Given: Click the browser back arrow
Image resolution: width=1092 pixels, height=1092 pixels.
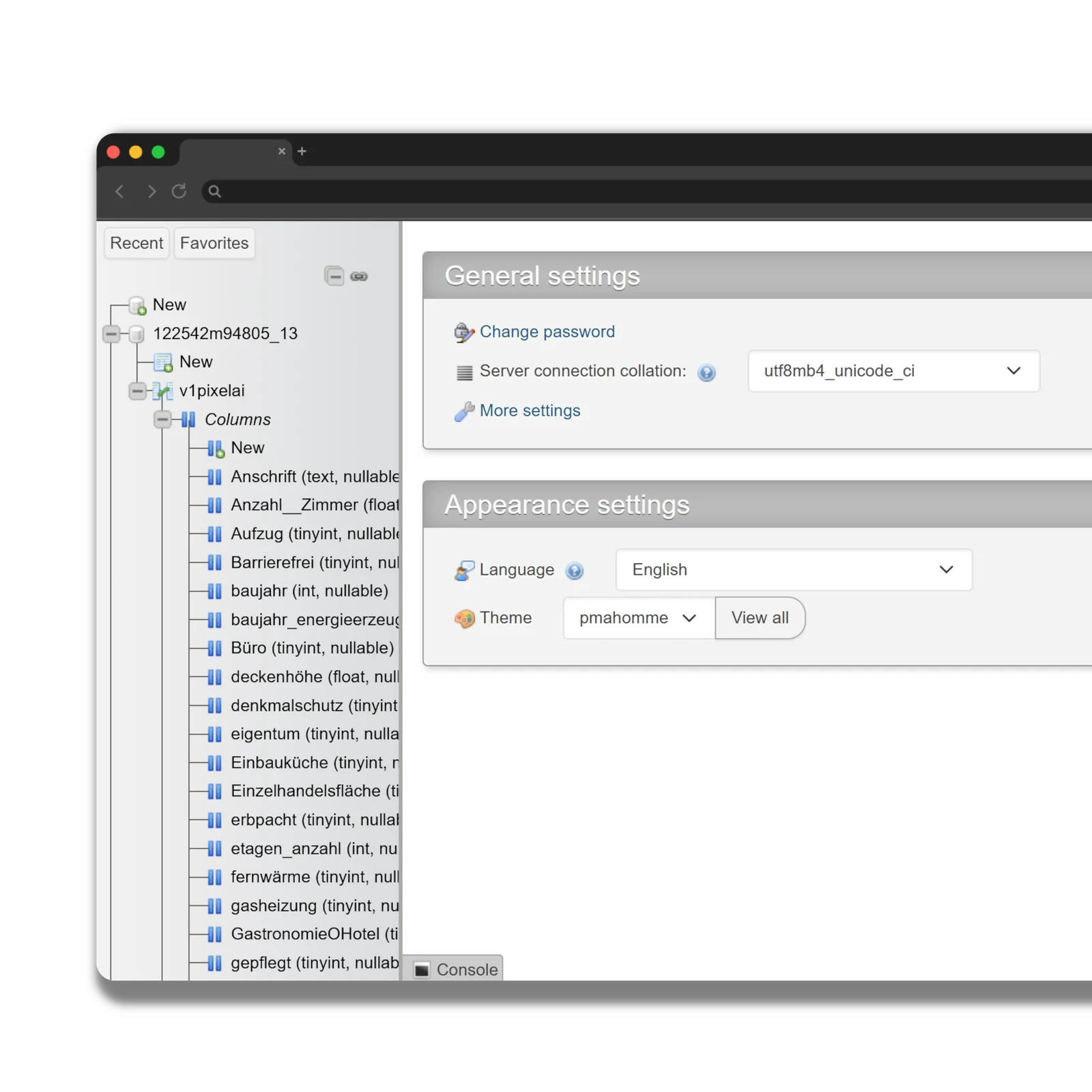Looking at the screenshot, I should pyautogui.click(x=120, y=191).
